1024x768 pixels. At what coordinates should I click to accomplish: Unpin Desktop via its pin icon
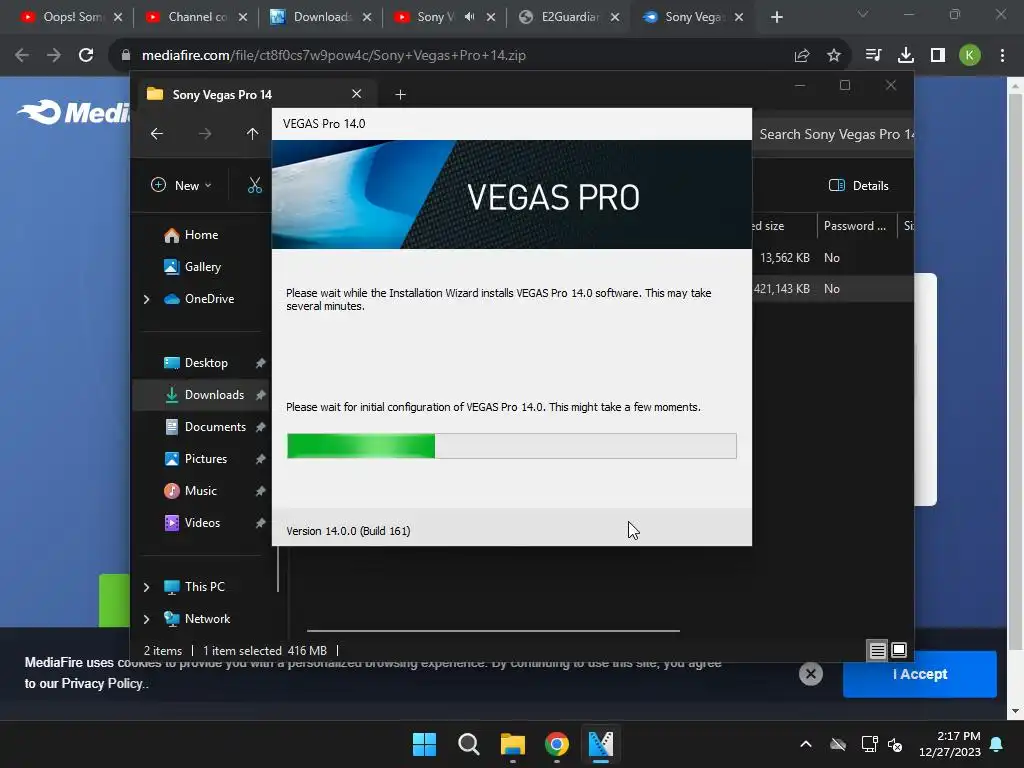click(260, 362)
